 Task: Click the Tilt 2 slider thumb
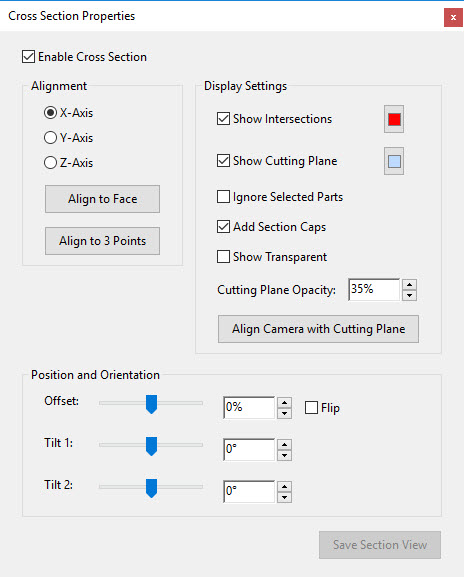click(x=151, y=488)
